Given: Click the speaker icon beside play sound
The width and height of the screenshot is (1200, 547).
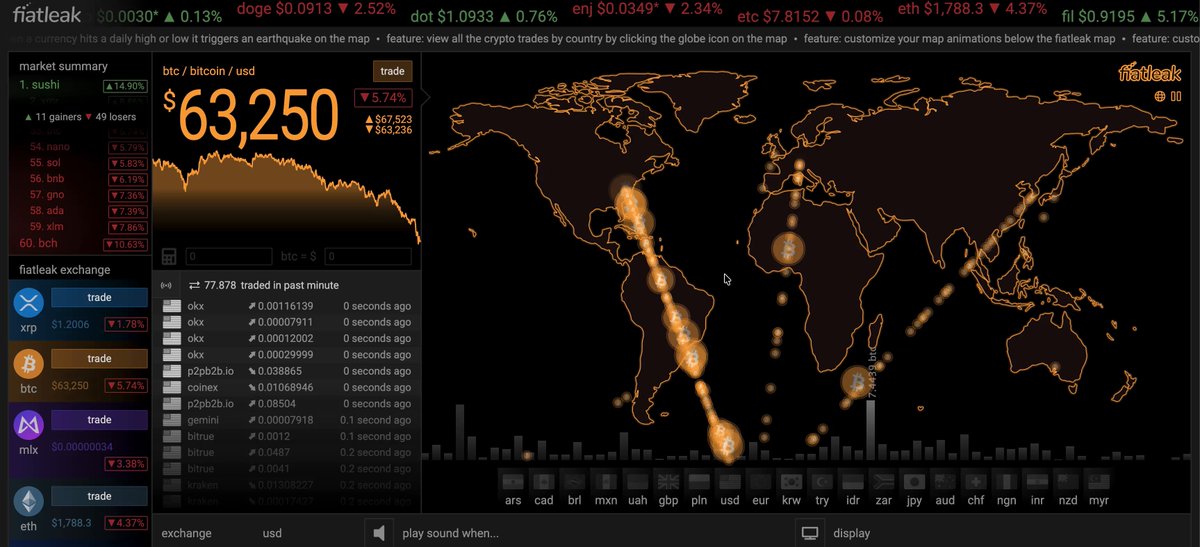Looking at the screenshot, I should [379, 533].
